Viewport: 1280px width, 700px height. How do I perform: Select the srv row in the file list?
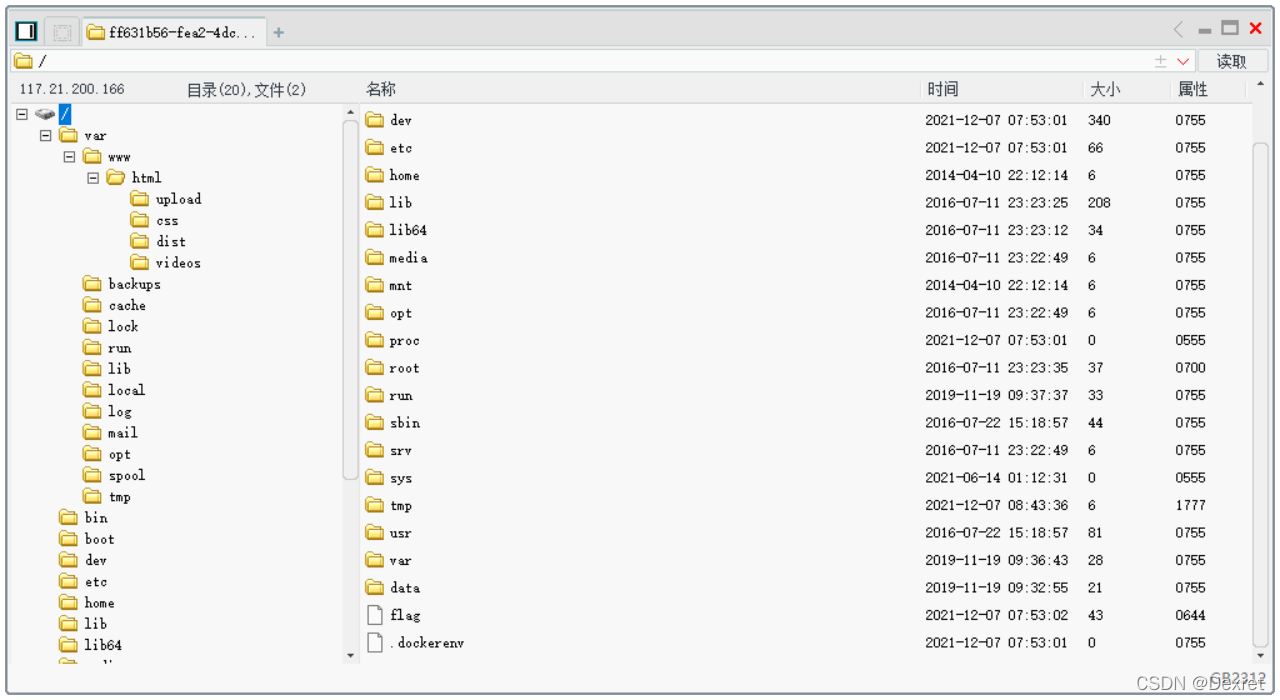point(805,450)
